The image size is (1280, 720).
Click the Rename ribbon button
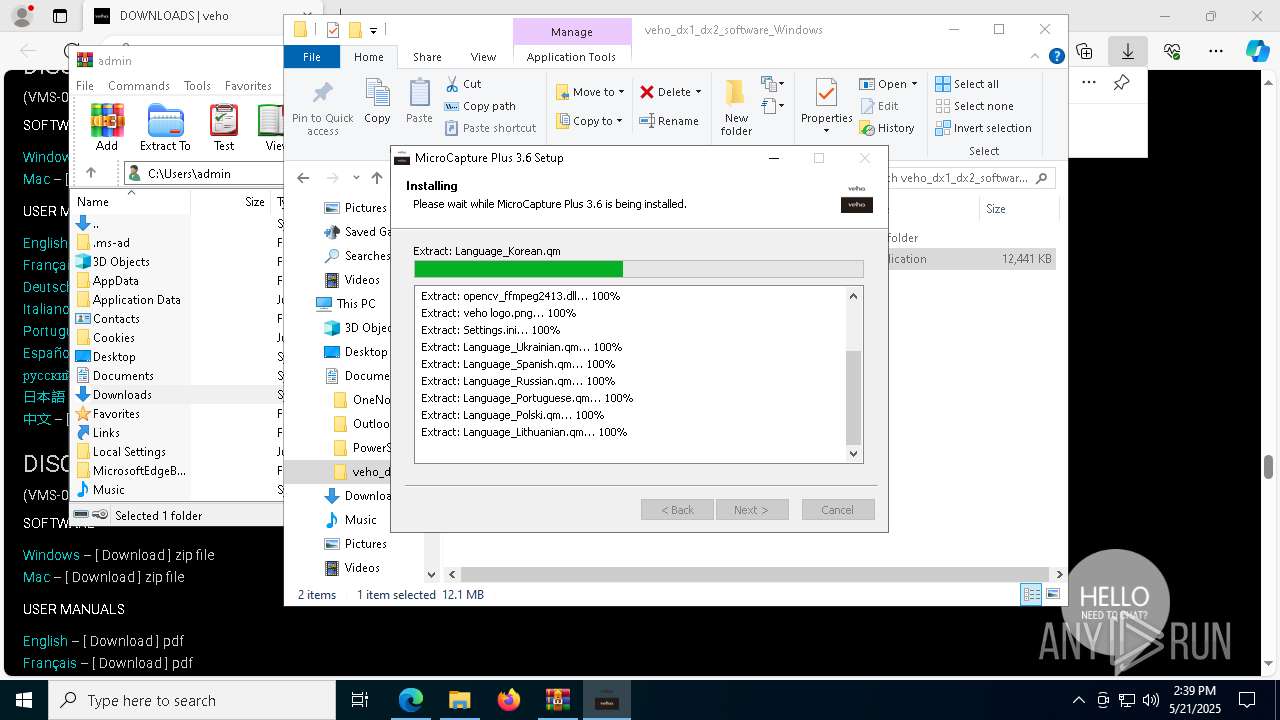(669, 121)
